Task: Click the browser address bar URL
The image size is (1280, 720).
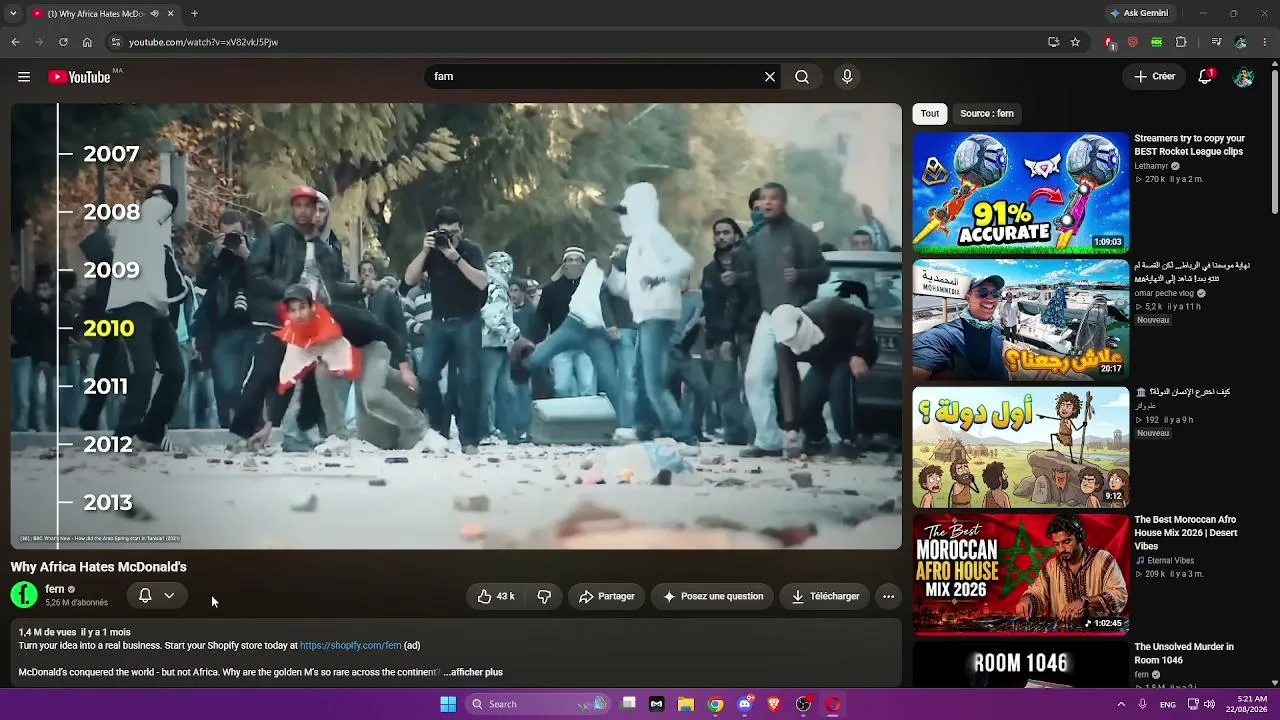Action: [x=203, y=42]
